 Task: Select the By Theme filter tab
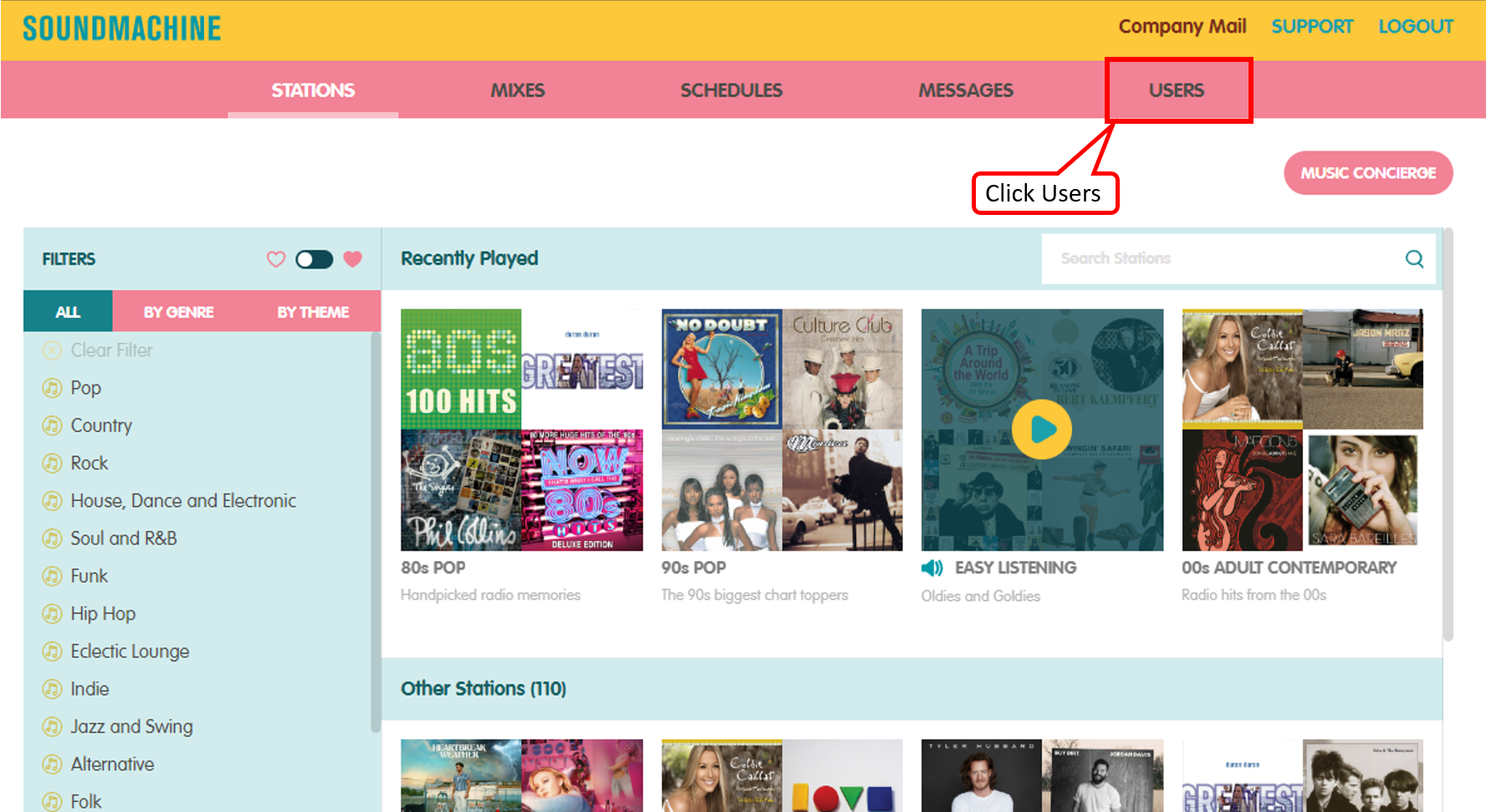[x=313, y=312]
